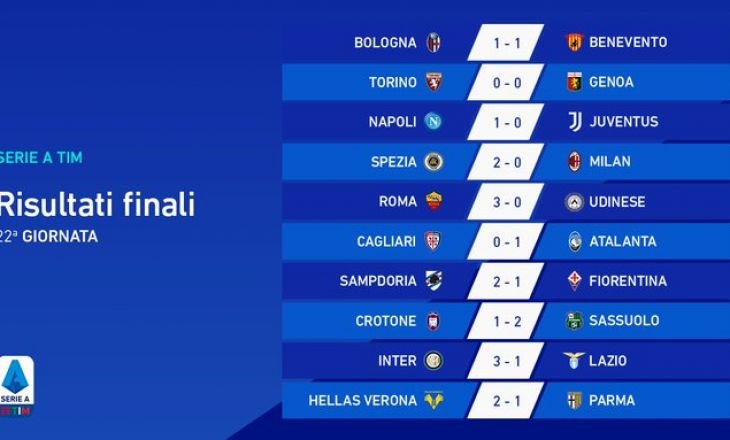Click the Risultati finali heading
This screenshot has width=730, height=440.
coord(97,205)
